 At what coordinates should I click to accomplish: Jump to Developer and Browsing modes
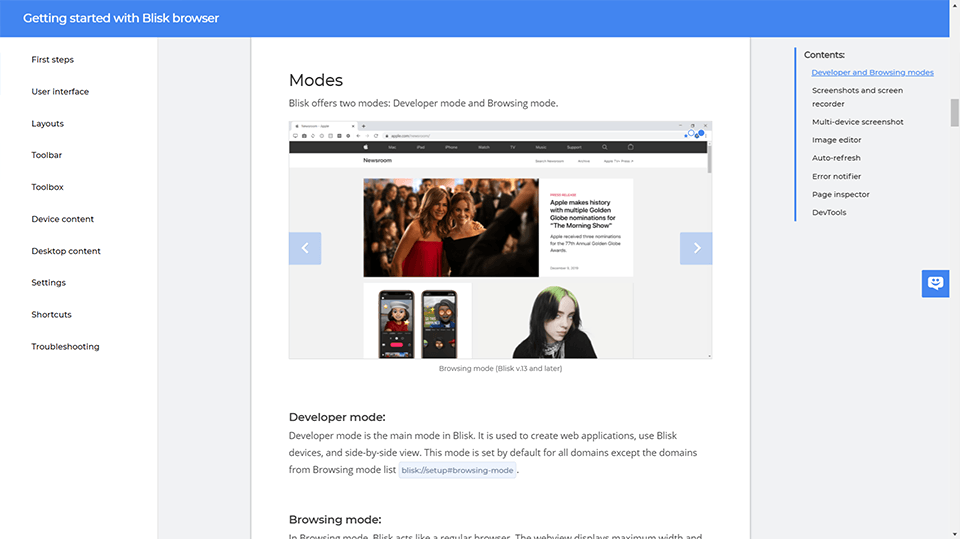(x=872, y=72)
